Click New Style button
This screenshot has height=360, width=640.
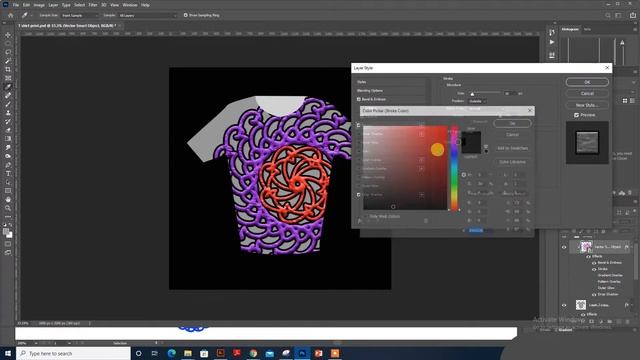pyautogui.click(x=587, y=105)
